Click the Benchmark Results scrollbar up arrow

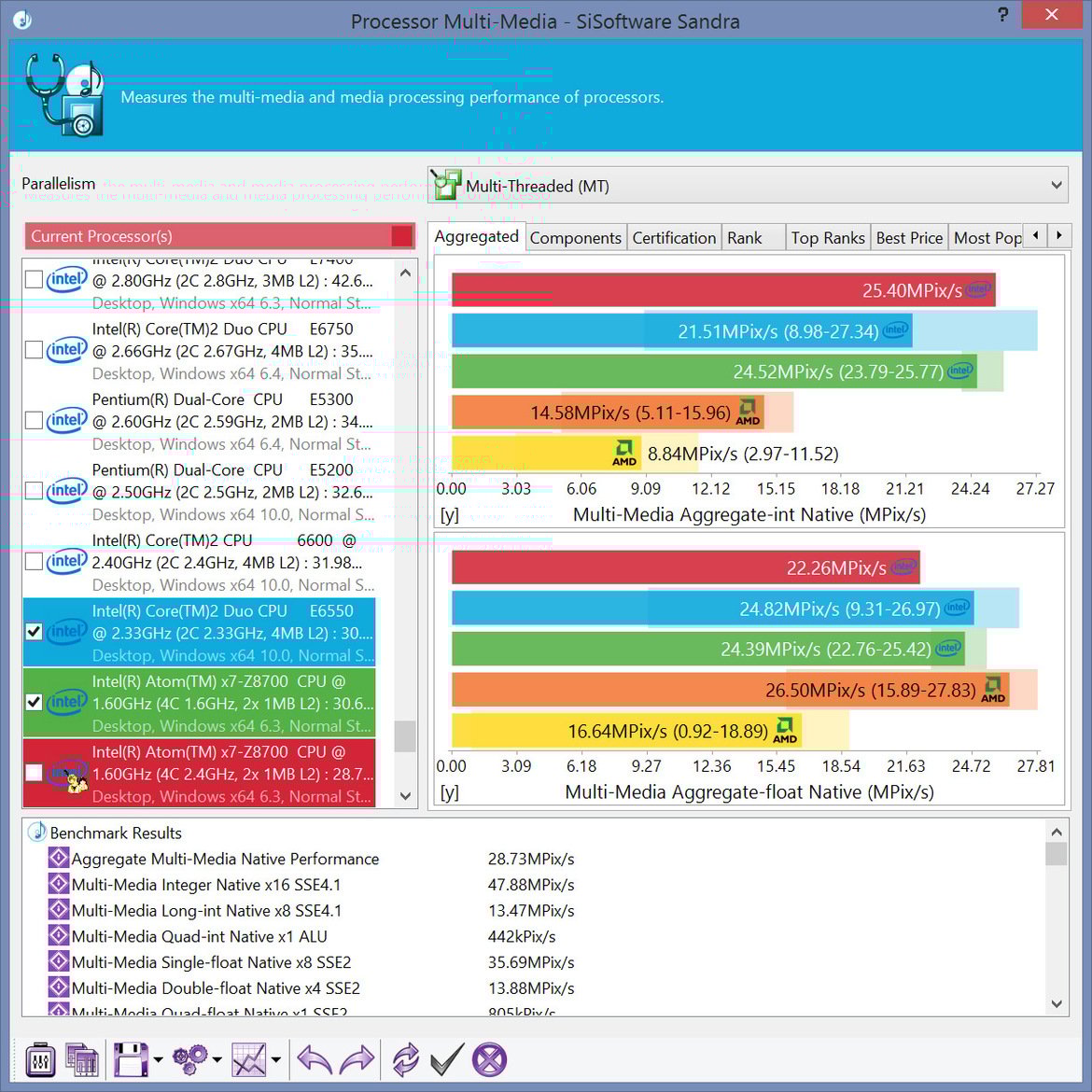tap(1057, 832)
